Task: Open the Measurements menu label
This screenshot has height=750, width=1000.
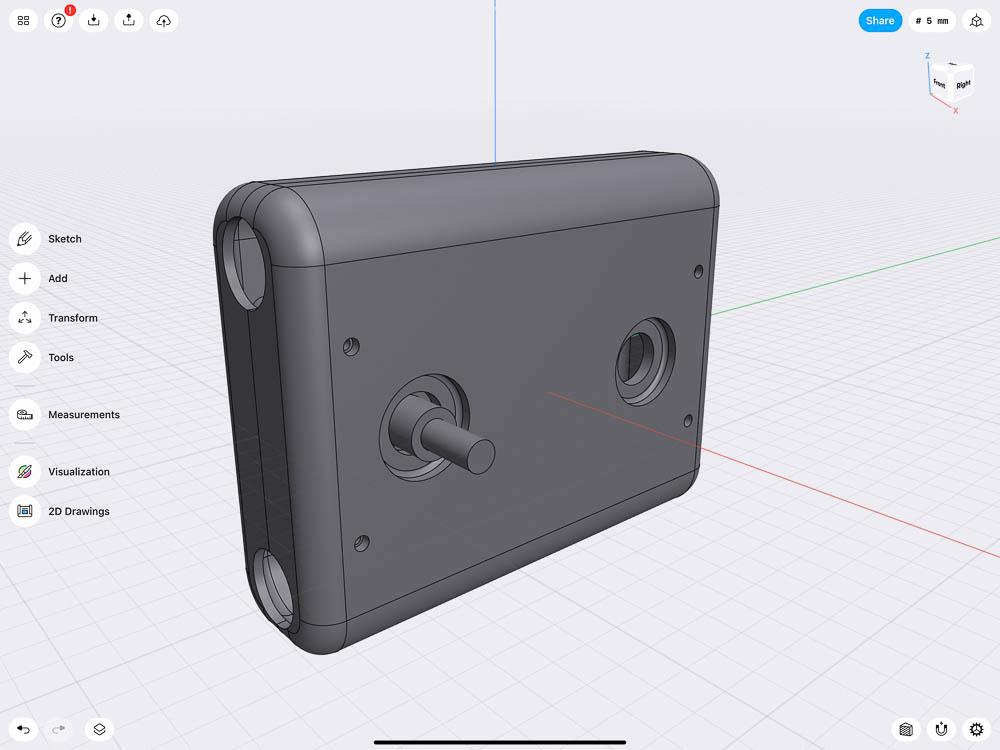Action: pos(84,415)
